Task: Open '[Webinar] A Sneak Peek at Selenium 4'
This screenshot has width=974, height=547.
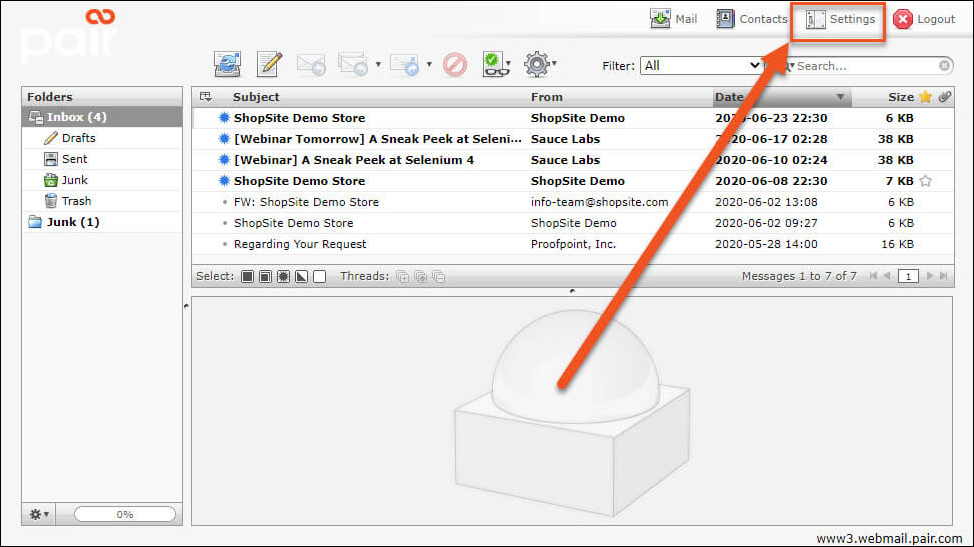Action: 573,160
